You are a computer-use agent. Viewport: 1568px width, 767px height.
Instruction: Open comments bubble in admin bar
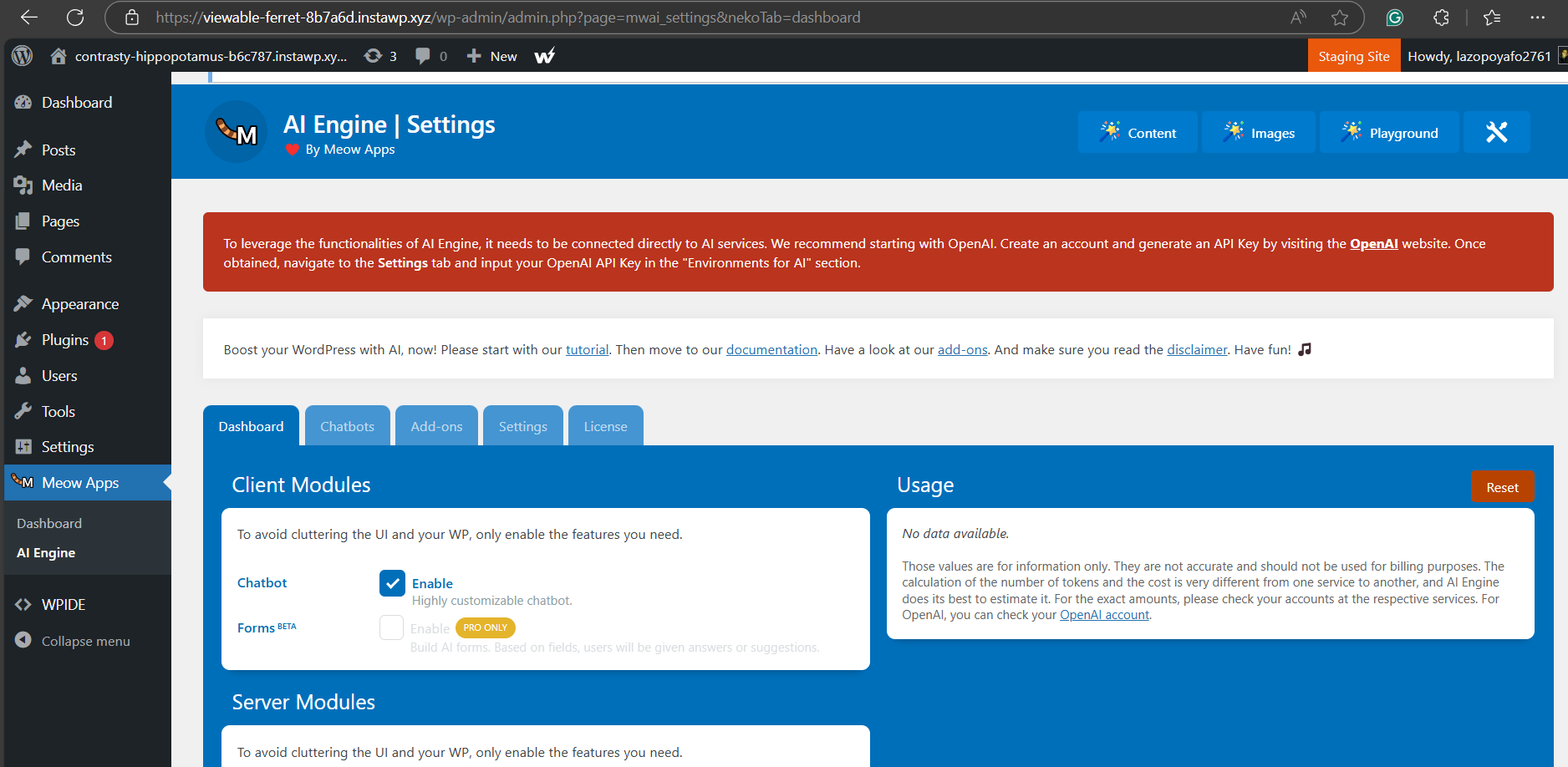[x=431, y=56]
